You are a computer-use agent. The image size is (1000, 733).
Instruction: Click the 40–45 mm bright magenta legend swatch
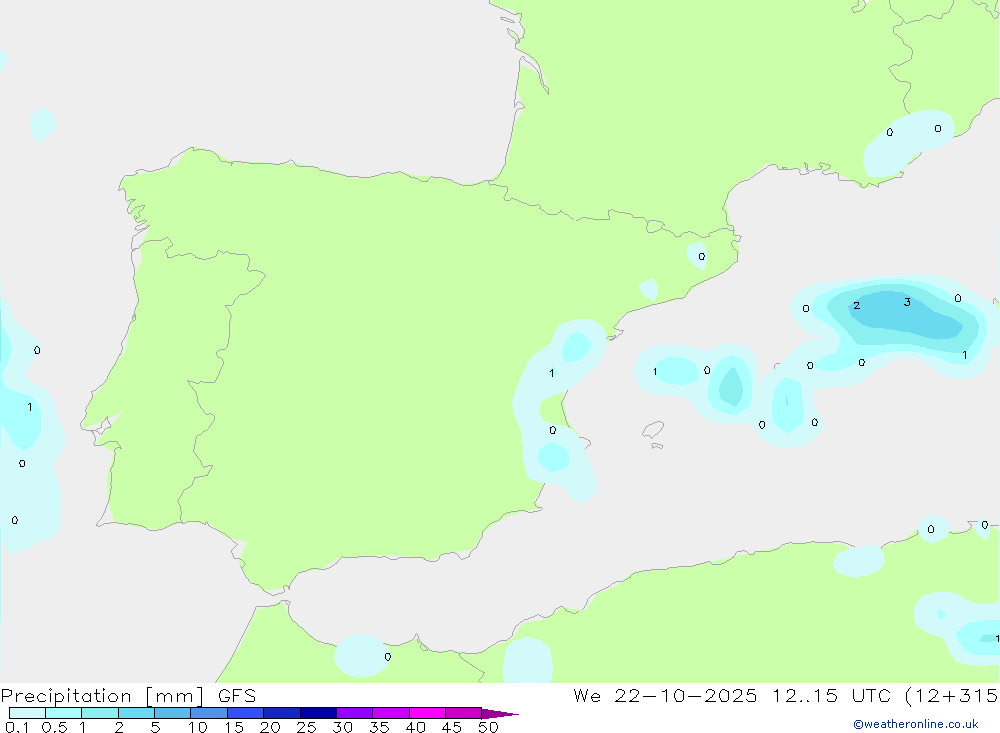427,713
